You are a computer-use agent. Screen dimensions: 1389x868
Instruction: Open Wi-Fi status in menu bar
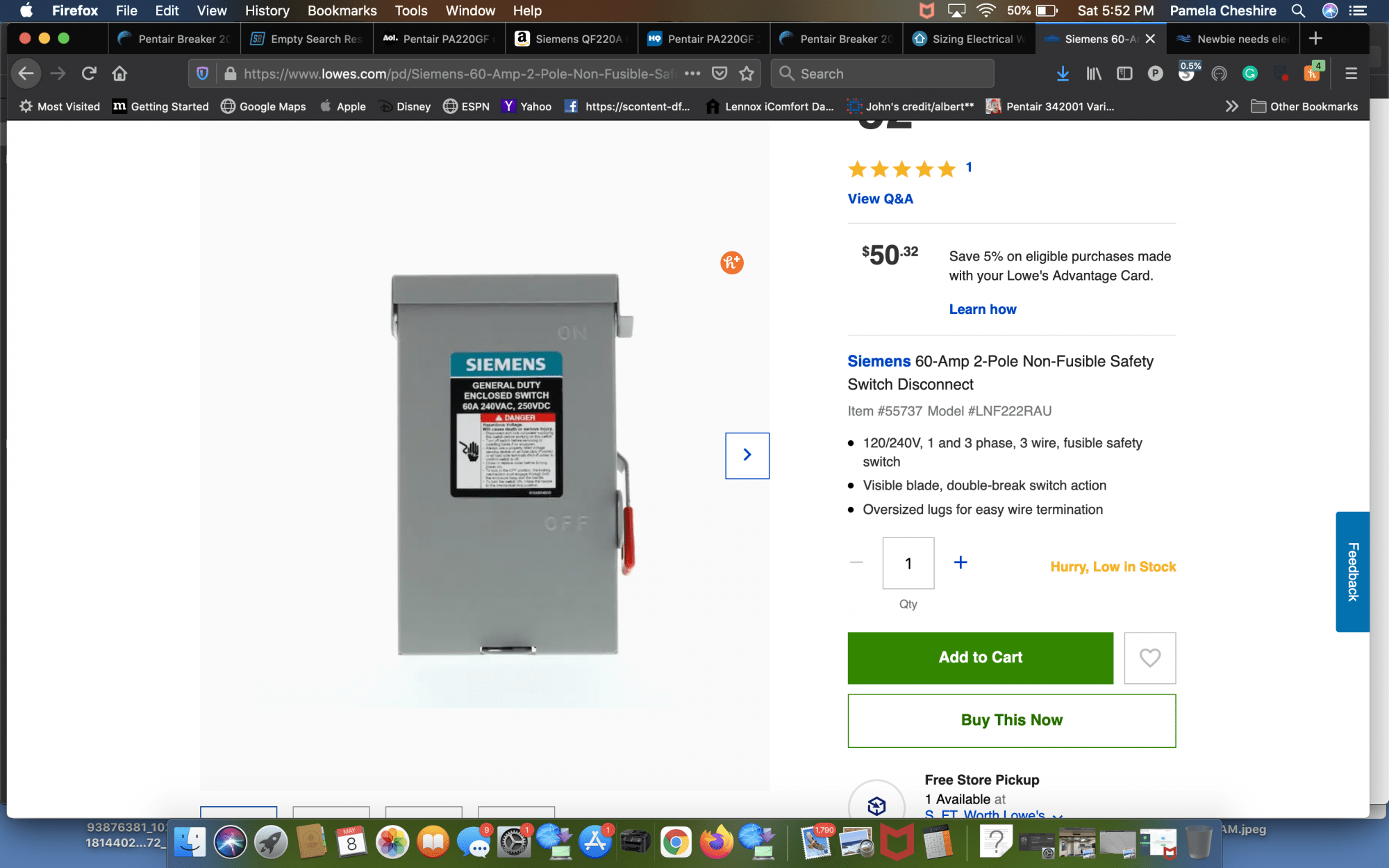[985, 10]
